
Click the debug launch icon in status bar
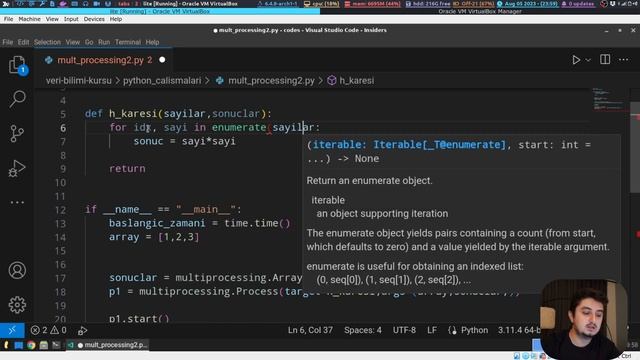82,330
